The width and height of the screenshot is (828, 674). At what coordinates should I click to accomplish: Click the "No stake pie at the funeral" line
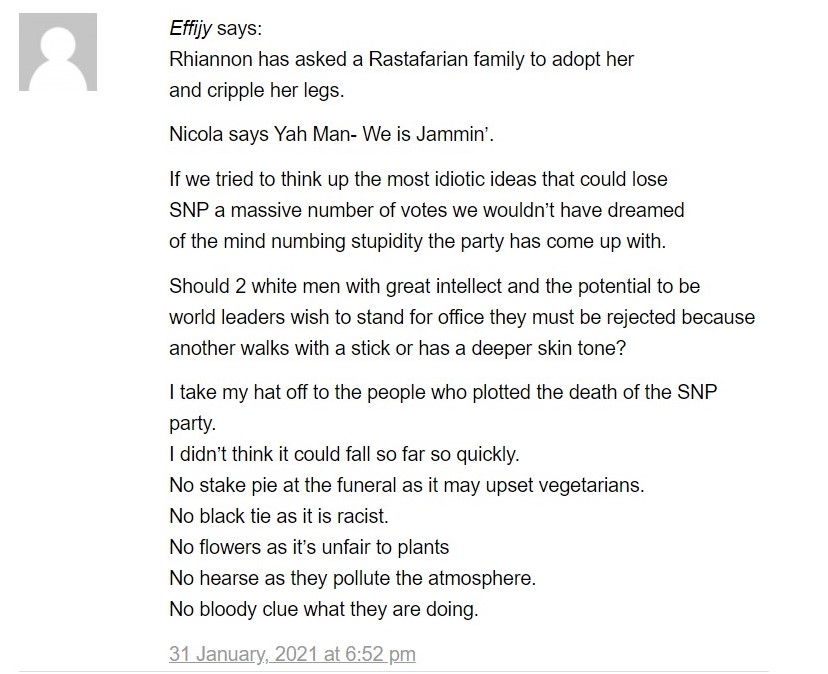[407, 485]
